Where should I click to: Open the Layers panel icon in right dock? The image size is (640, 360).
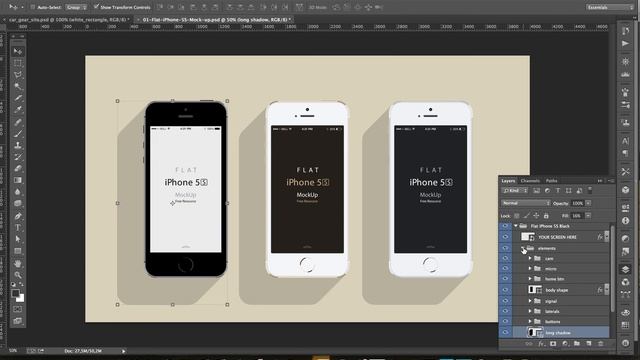click(x=625, y=269)
